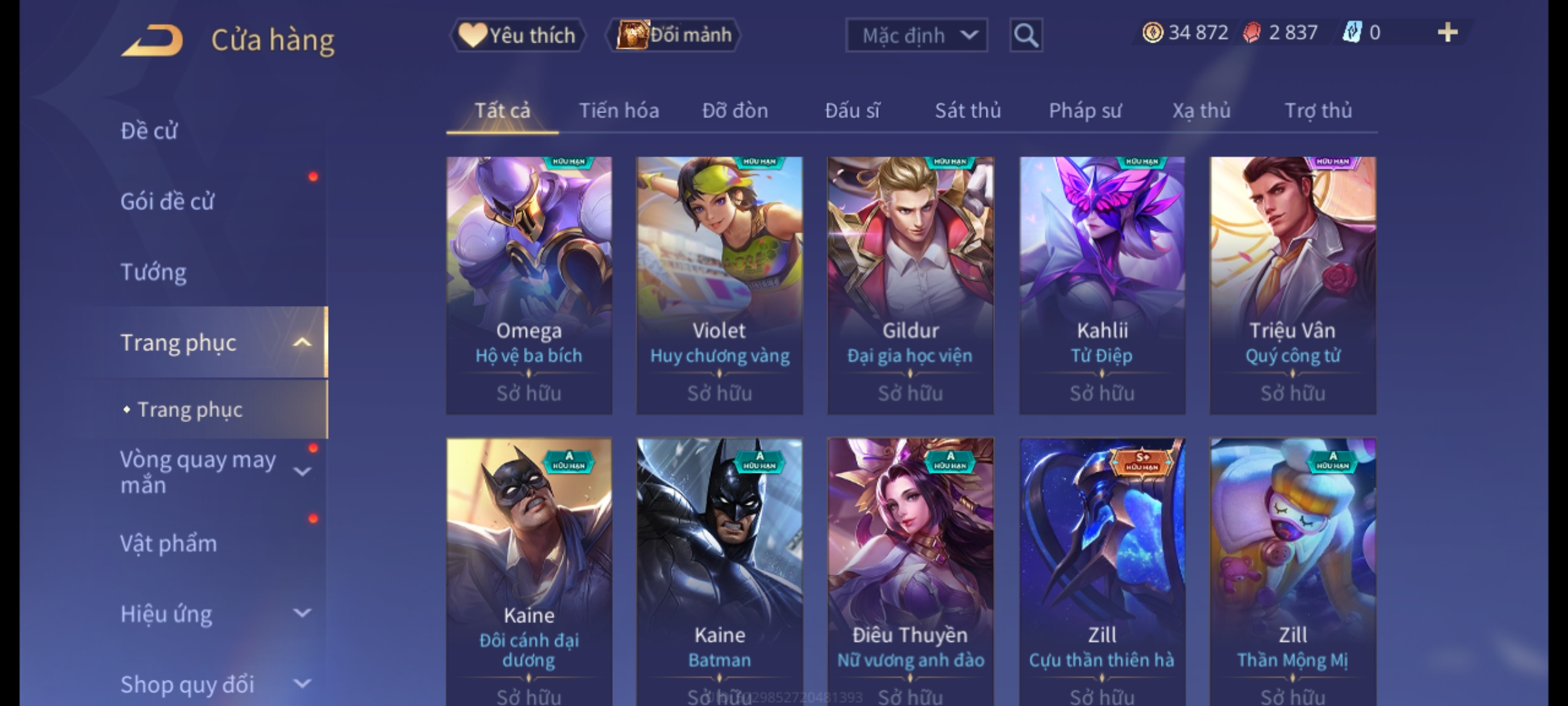Select Kahlii Tử Điệp skin card
1568x706 pixels.
coord(1102,286)
